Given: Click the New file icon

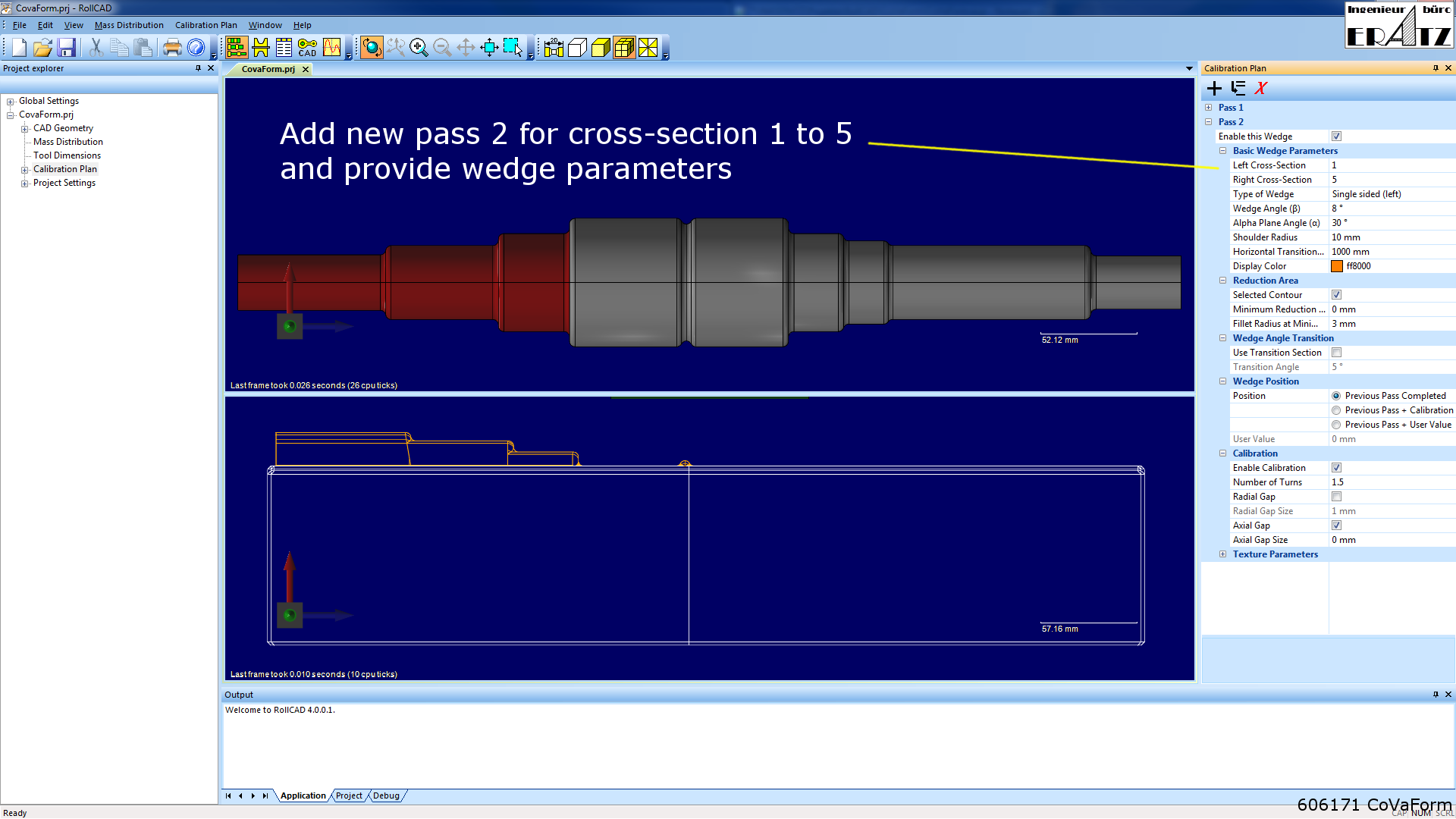Looking at the screenshot, I should point(19,48).
